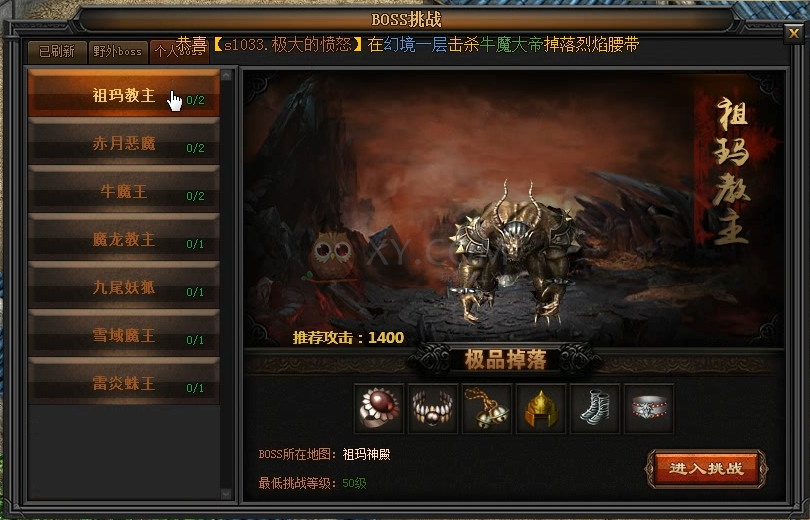Switch to the 已刷新 tab

tap(57, 52)
